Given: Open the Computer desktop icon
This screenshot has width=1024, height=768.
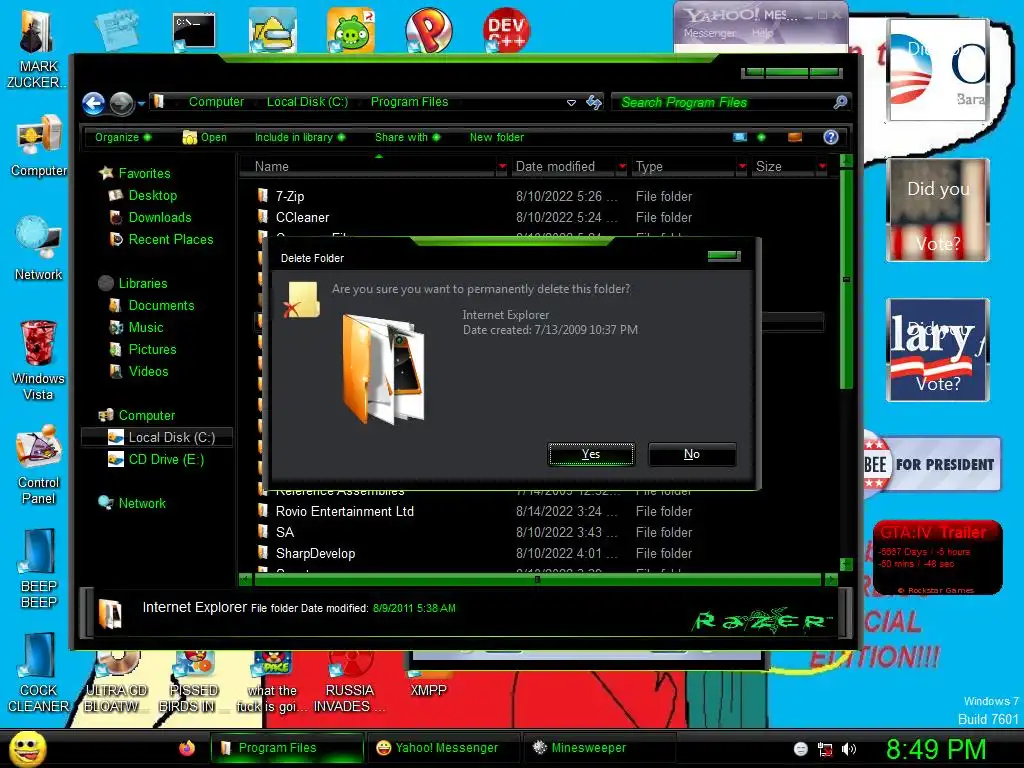Looking at the screenshot, I should point(39,146).
